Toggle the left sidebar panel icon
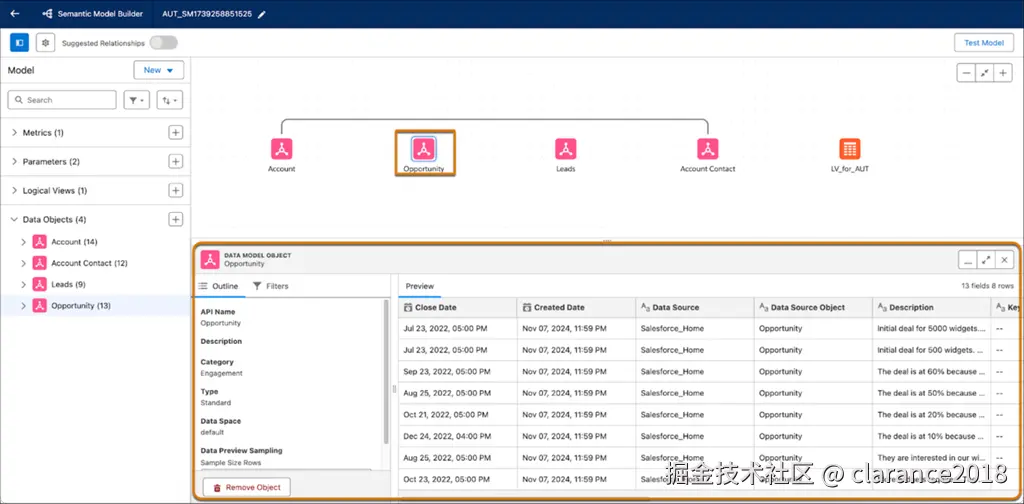 (20, 42)
